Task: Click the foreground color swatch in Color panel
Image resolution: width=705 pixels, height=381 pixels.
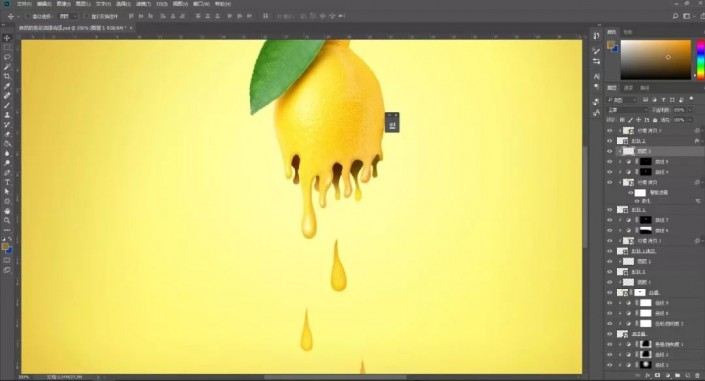Action: coord(610,44)
